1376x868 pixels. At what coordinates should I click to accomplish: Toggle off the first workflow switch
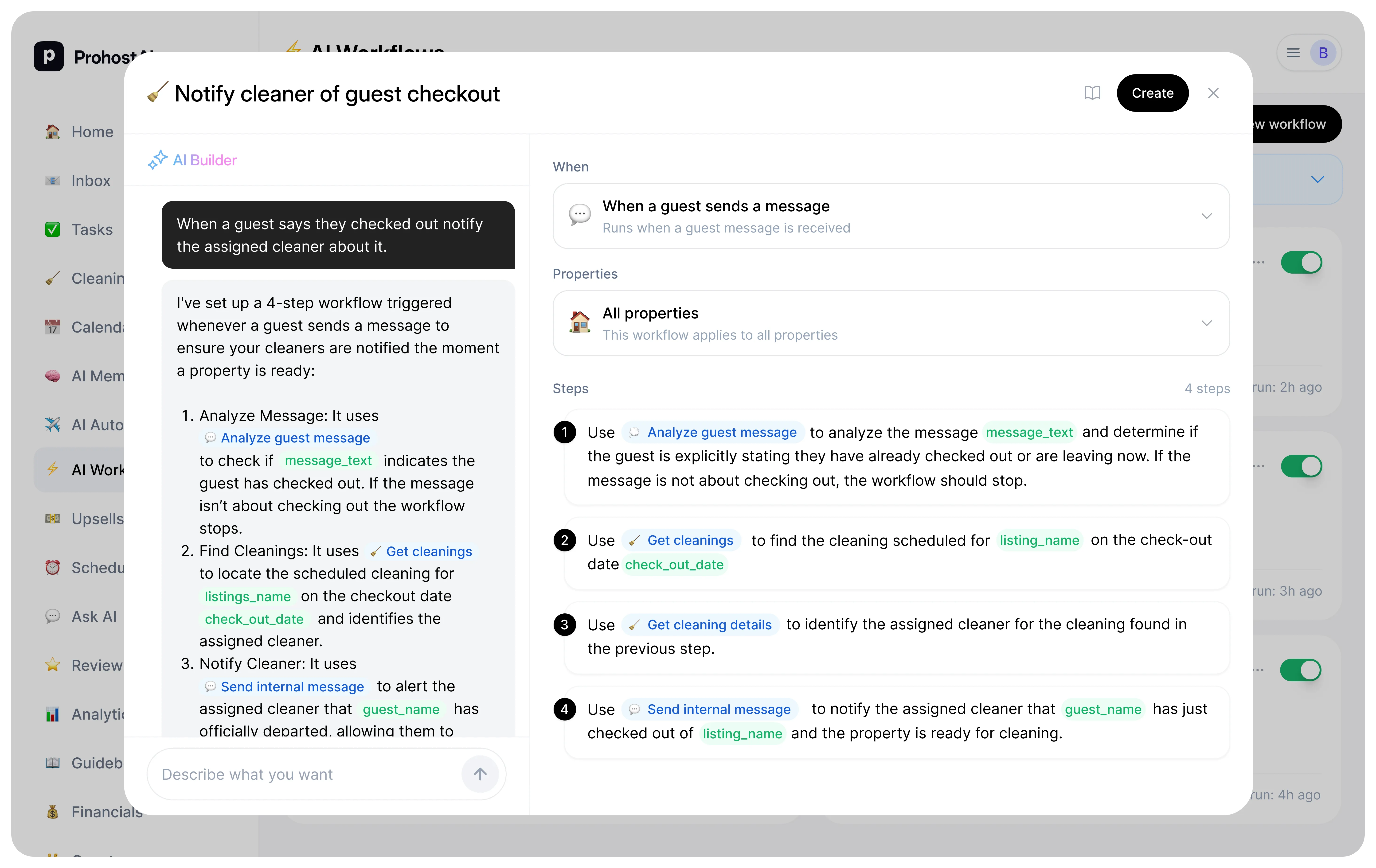click(1301, 263)
